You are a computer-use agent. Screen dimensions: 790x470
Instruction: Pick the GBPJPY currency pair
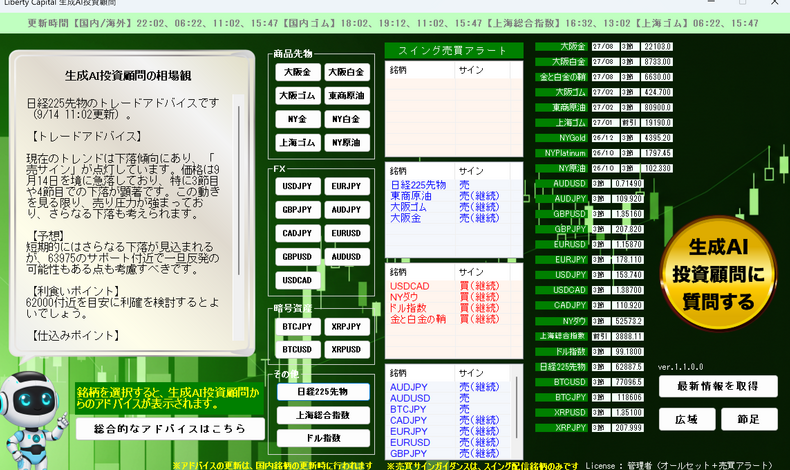[297, 210]
